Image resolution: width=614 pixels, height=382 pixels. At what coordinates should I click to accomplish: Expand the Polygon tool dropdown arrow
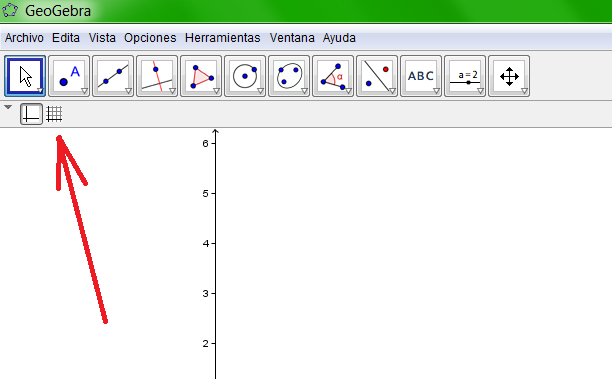coord(216,91)
